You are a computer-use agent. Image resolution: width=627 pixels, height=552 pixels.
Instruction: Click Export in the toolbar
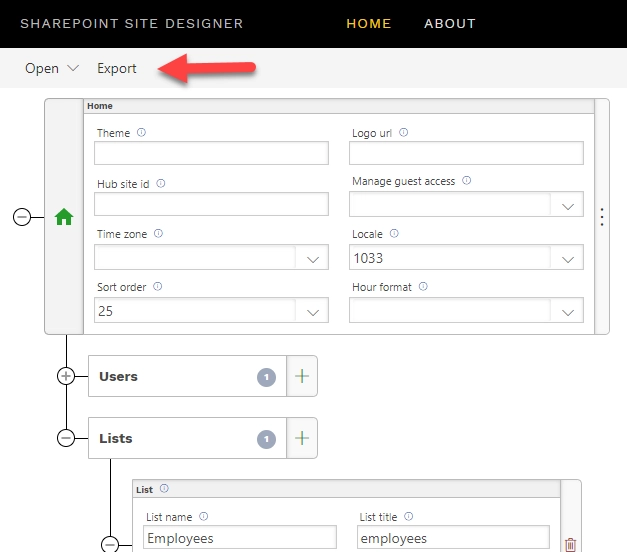pyautogui.click(x=117, y=68)
